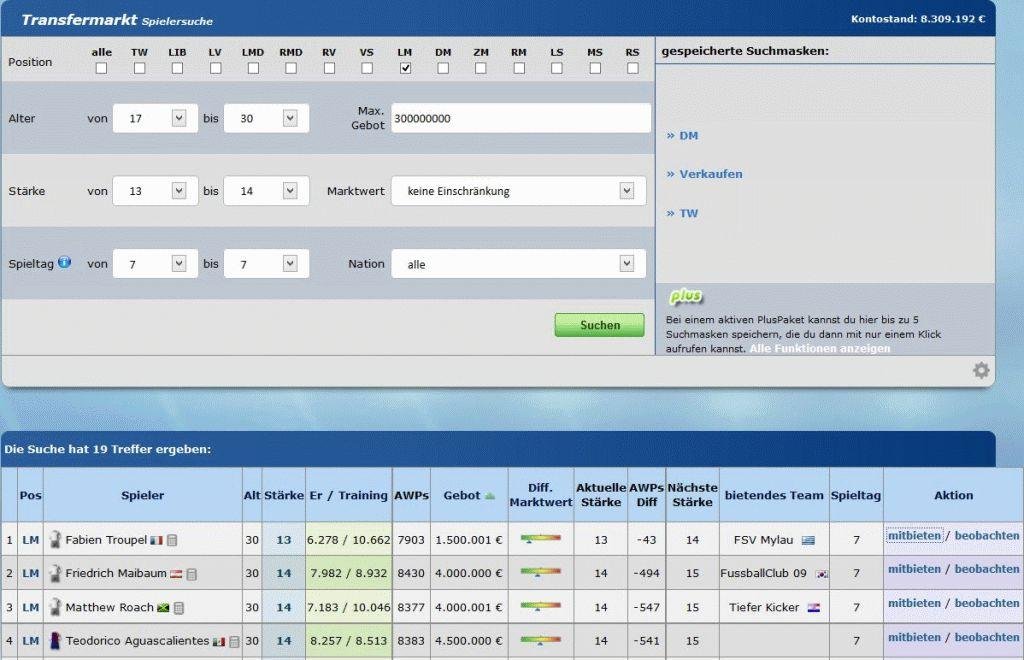Uncheck the LM position checkbox
This screenshot has height=660, width=1024.
pyautogui.click(x=404, y=68)
